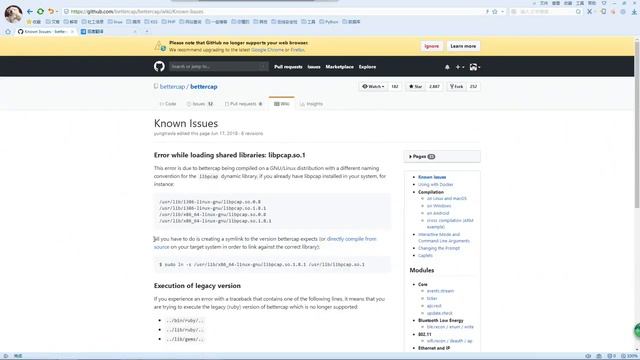The width and height of the screenshot is (640, 360).
Task: Open Caplets sidebar link
Action: pyautogui.click(x=425, y=256)
